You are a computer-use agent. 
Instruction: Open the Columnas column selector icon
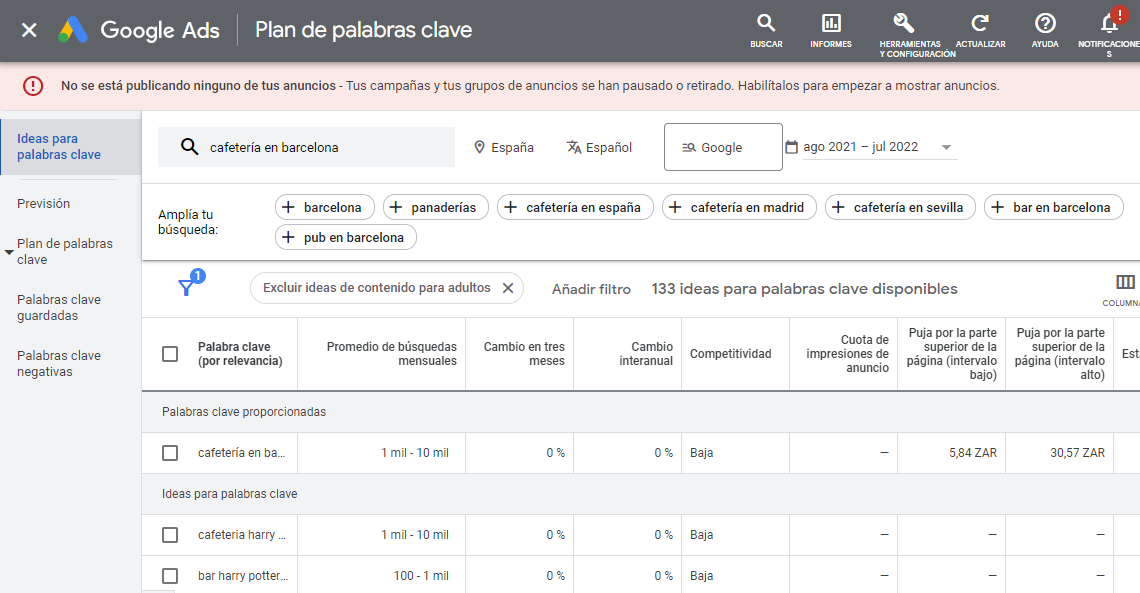(x=1125, y=283)
